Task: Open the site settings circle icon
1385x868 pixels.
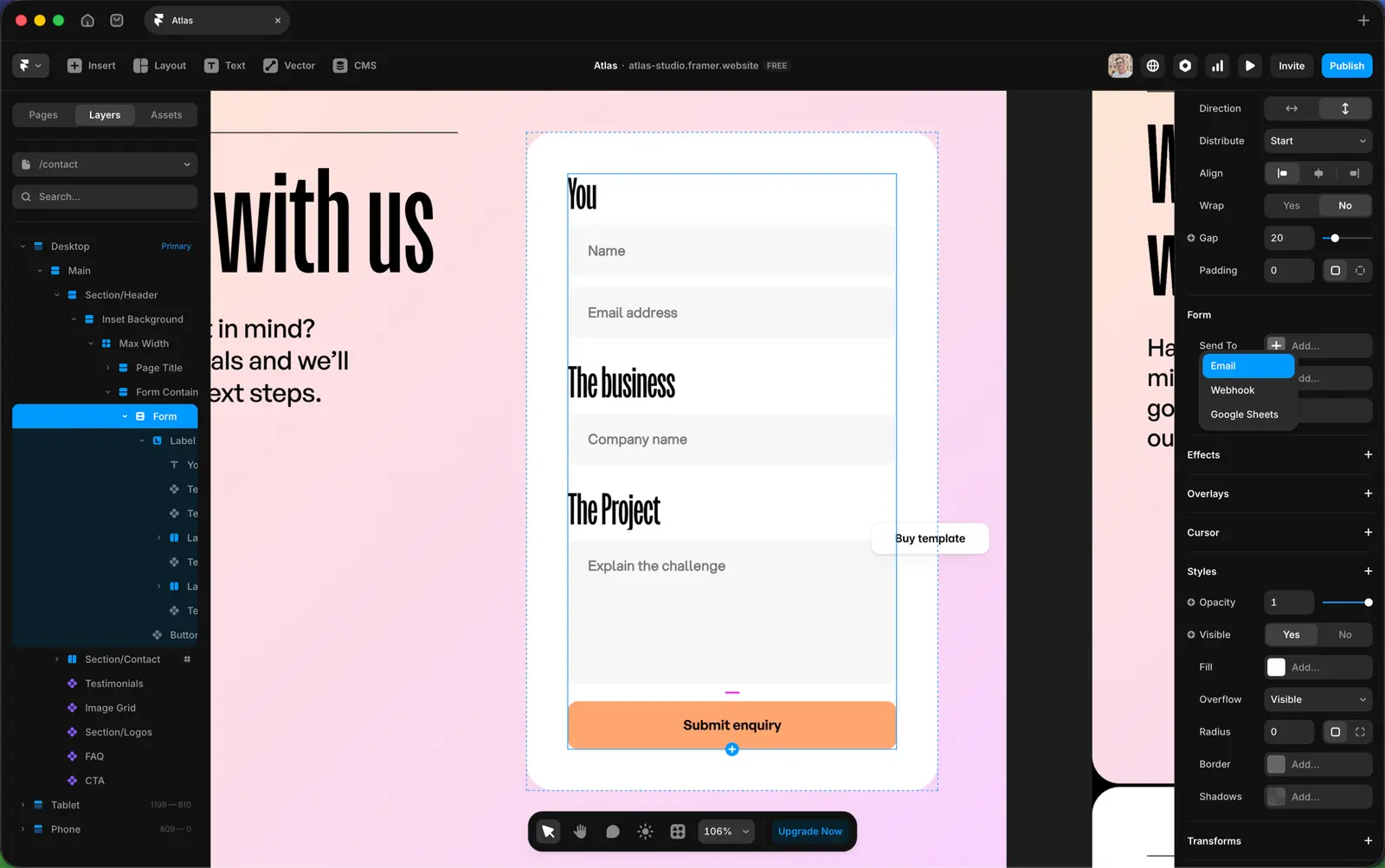Action: tap(1185, 66)
